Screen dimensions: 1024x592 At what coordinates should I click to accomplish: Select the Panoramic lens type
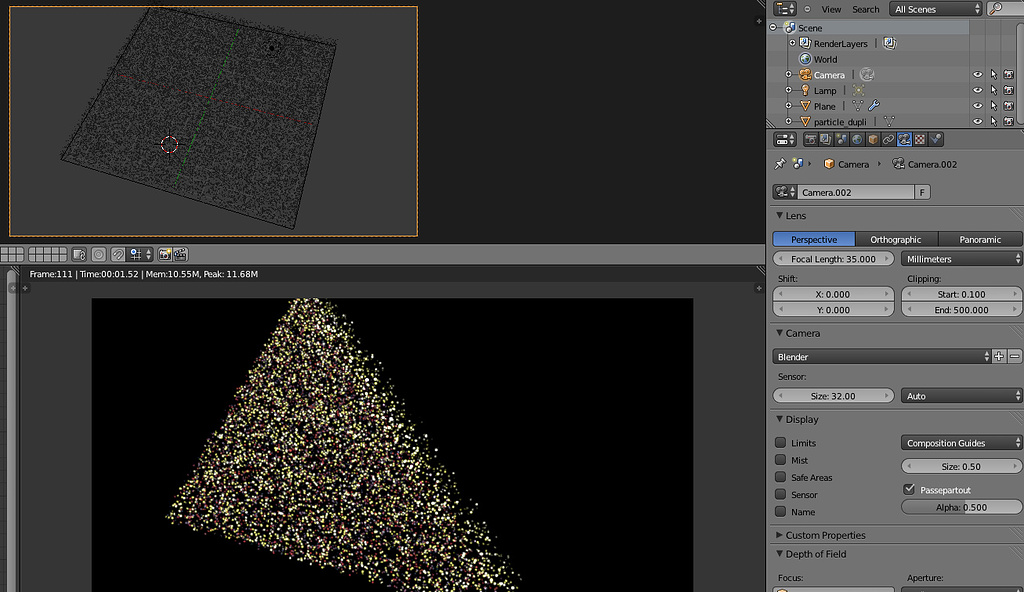click(x=980, y=239)
